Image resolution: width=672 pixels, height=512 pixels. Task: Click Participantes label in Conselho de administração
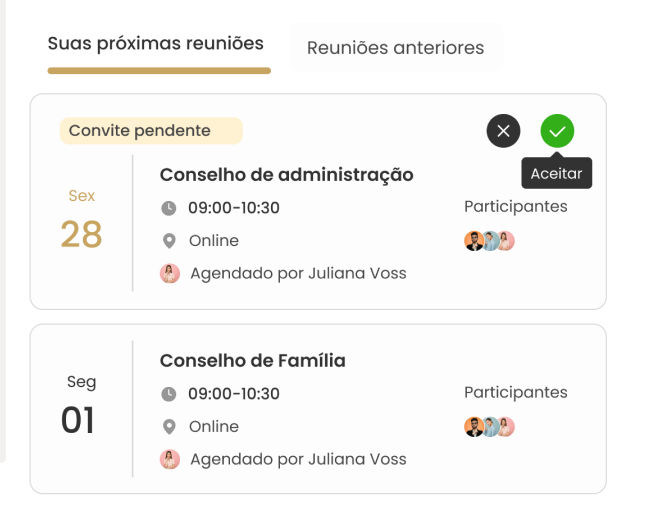click(515, 207)
